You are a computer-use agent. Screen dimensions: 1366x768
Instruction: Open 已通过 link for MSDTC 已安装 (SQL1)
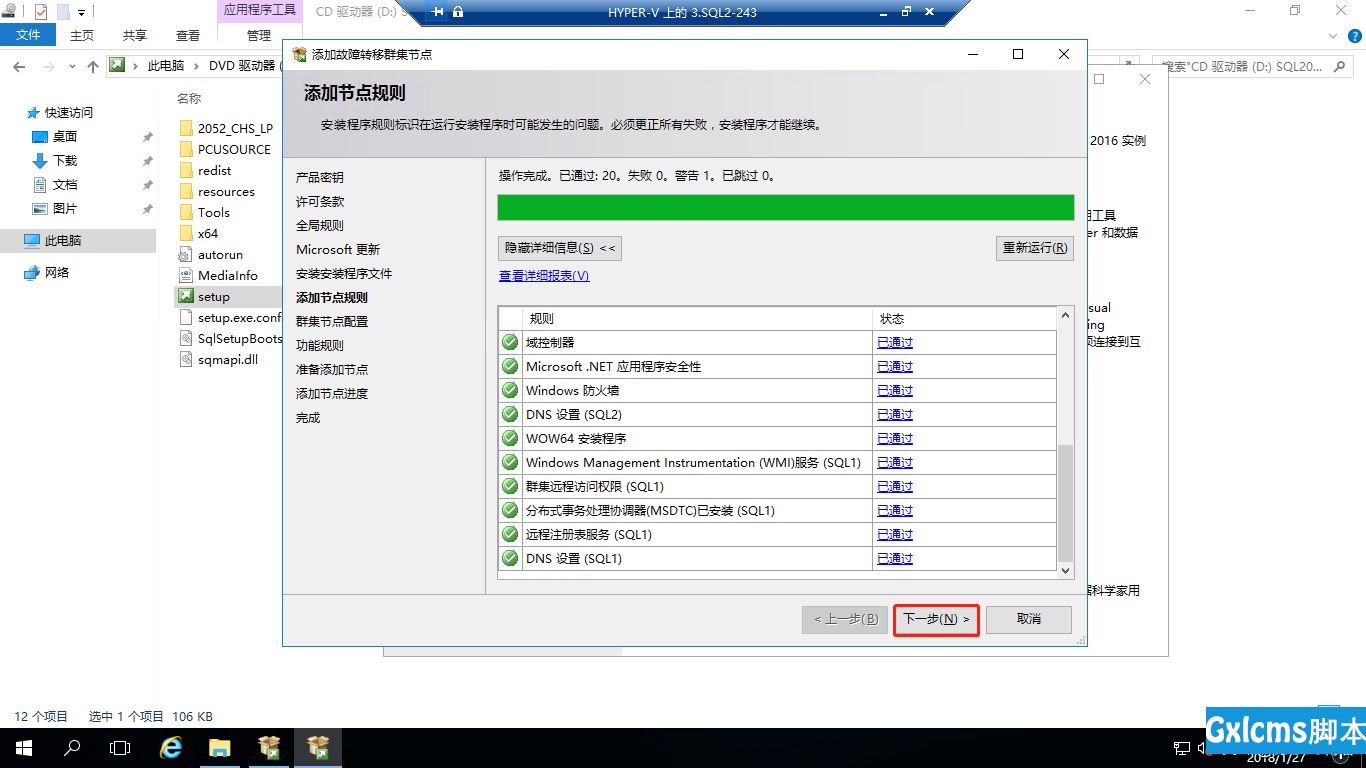coord(895,510)
